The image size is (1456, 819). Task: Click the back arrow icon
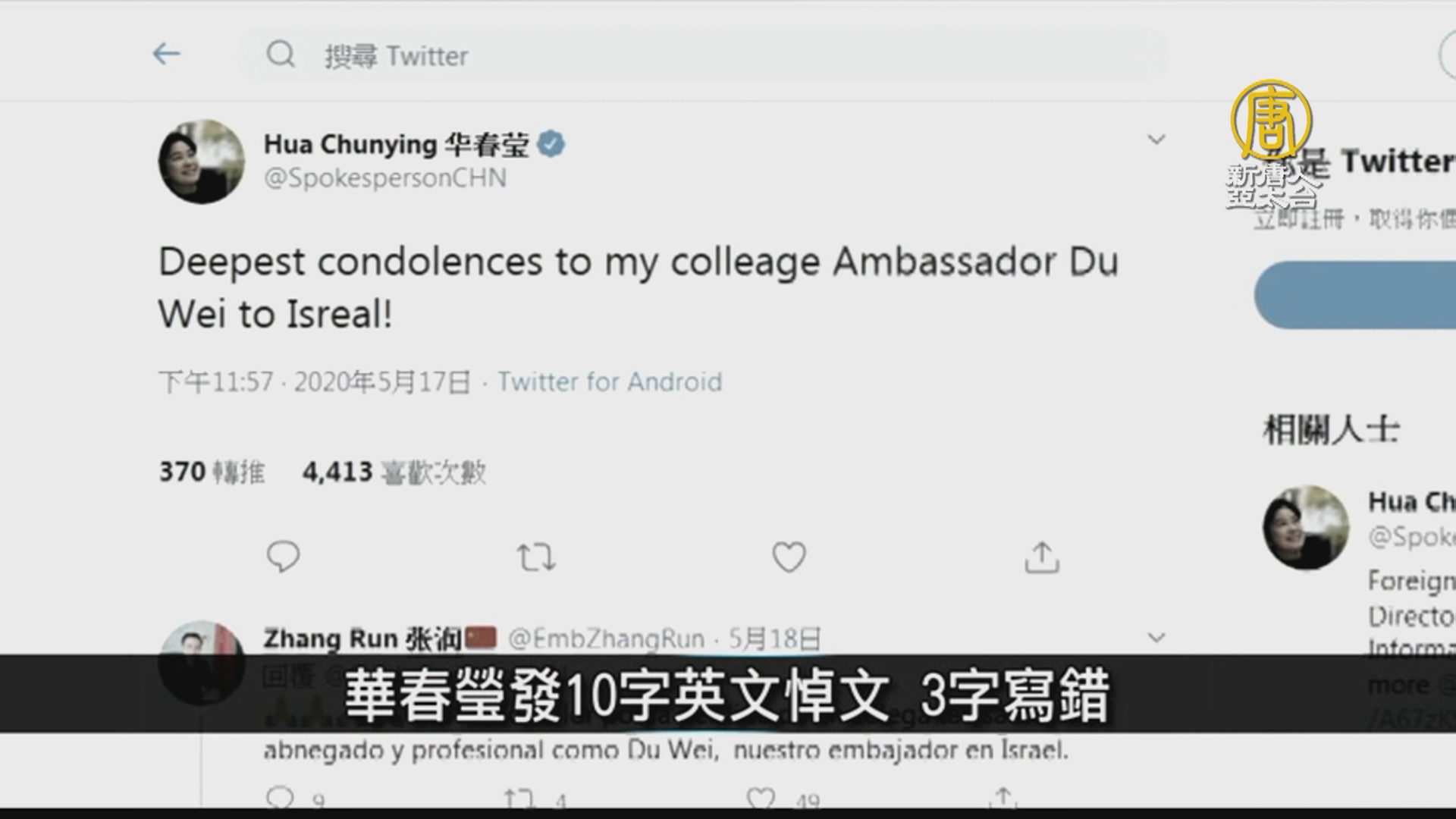click(x=166, y=54)
